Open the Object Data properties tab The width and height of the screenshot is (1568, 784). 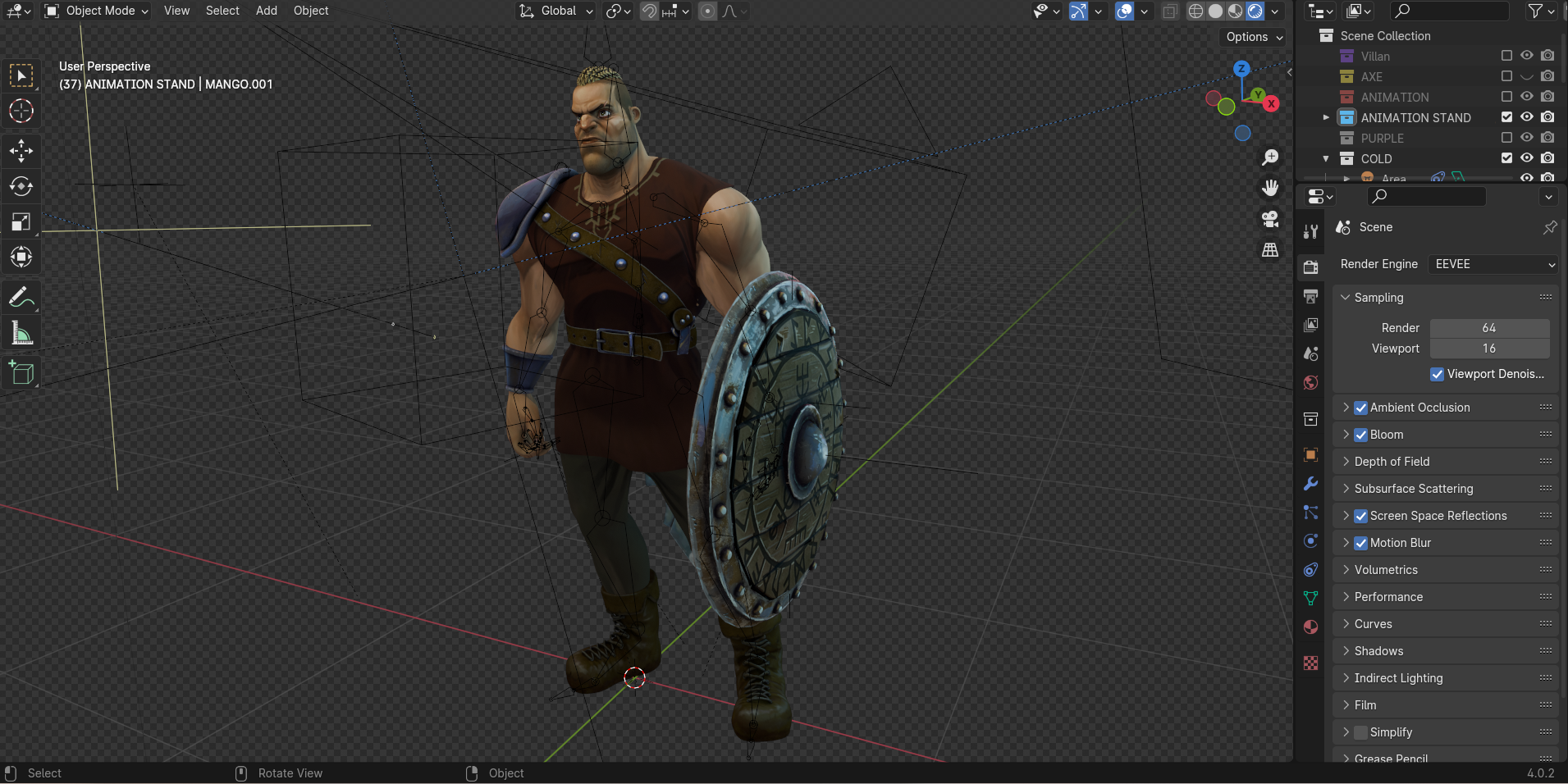(1311, 598)
